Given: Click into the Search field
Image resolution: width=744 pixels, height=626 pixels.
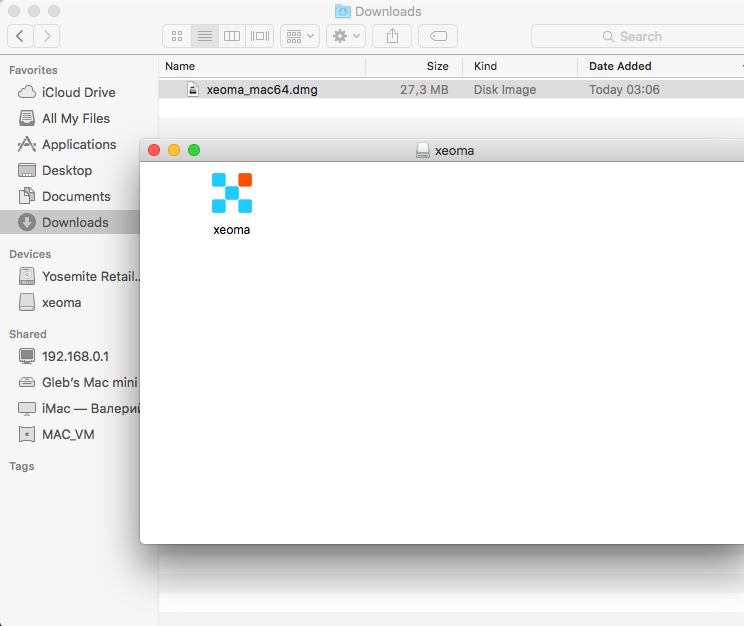Looking at the screenshot, I should point(637,36).
